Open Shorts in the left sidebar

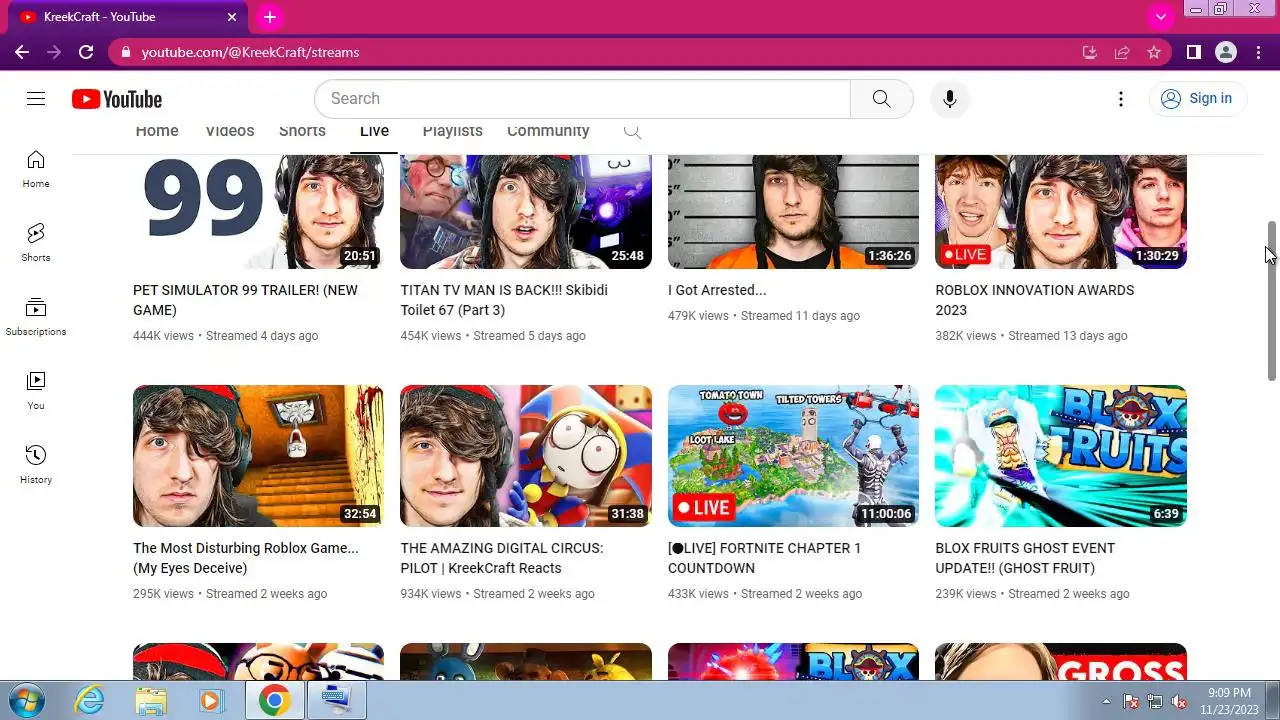tap(36, 243)
